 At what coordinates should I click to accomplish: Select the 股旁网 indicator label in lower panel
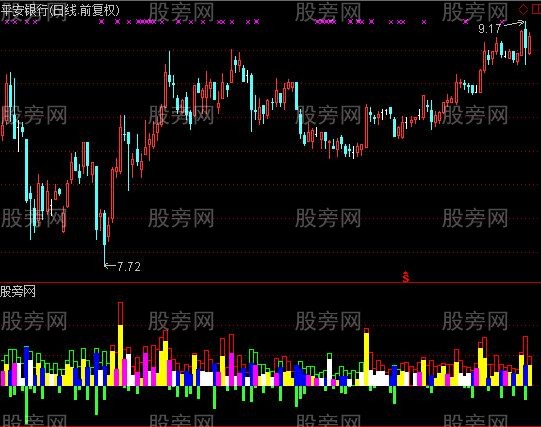pyautogui.click(x=18, y=291)
